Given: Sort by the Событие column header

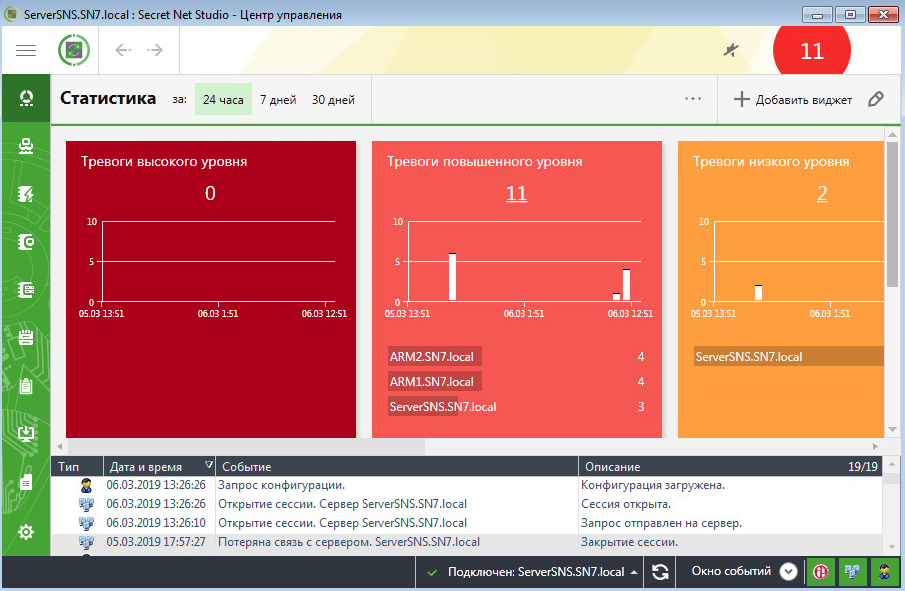Looking at the screenshot, I should pos(397,466).
